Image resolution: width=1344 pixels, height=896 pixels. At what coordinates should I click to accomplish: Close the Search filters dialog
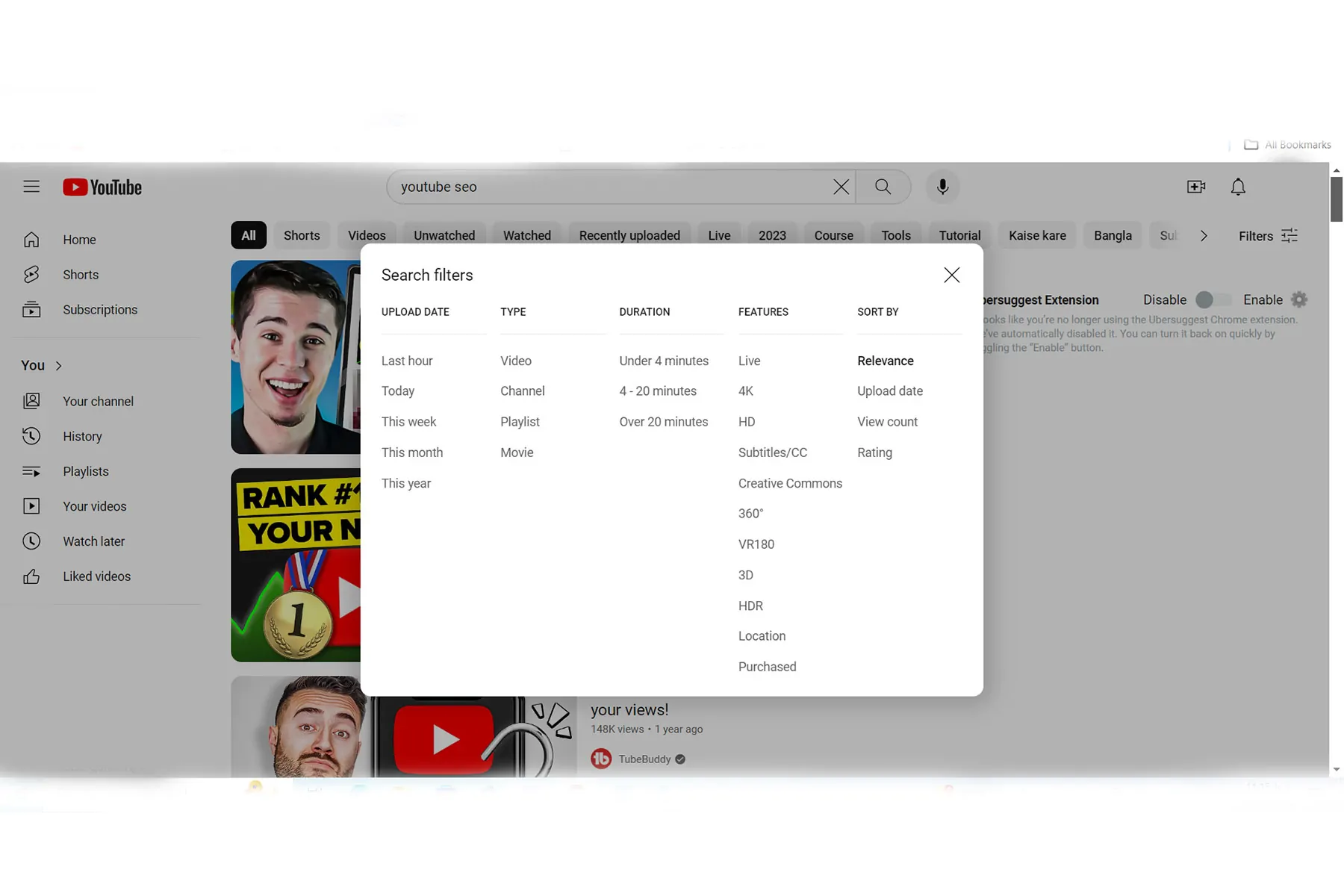951,275
